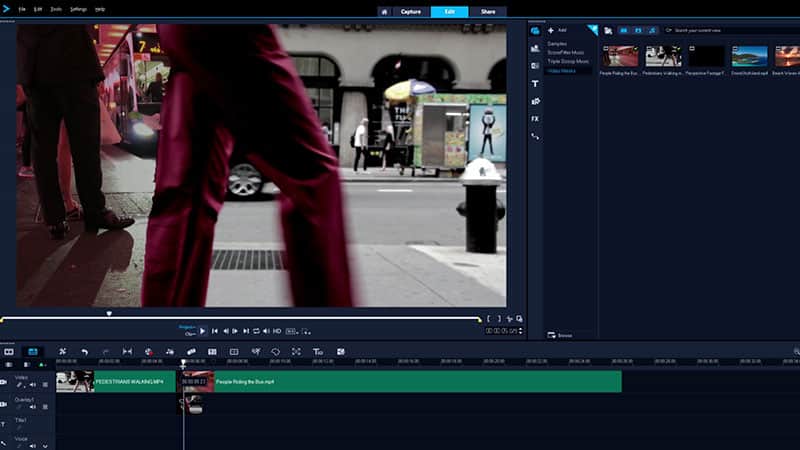This screenshot has height=450, width=800.
Task: Select the Media library sidebar icon
Action: 535,31
